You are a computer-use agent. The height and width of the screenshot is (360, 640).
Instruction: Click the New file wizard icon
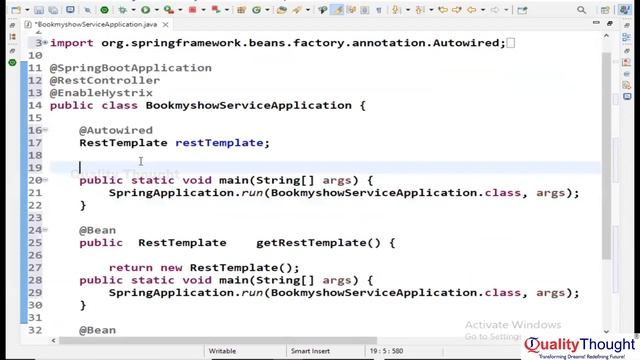click(16, 10)
